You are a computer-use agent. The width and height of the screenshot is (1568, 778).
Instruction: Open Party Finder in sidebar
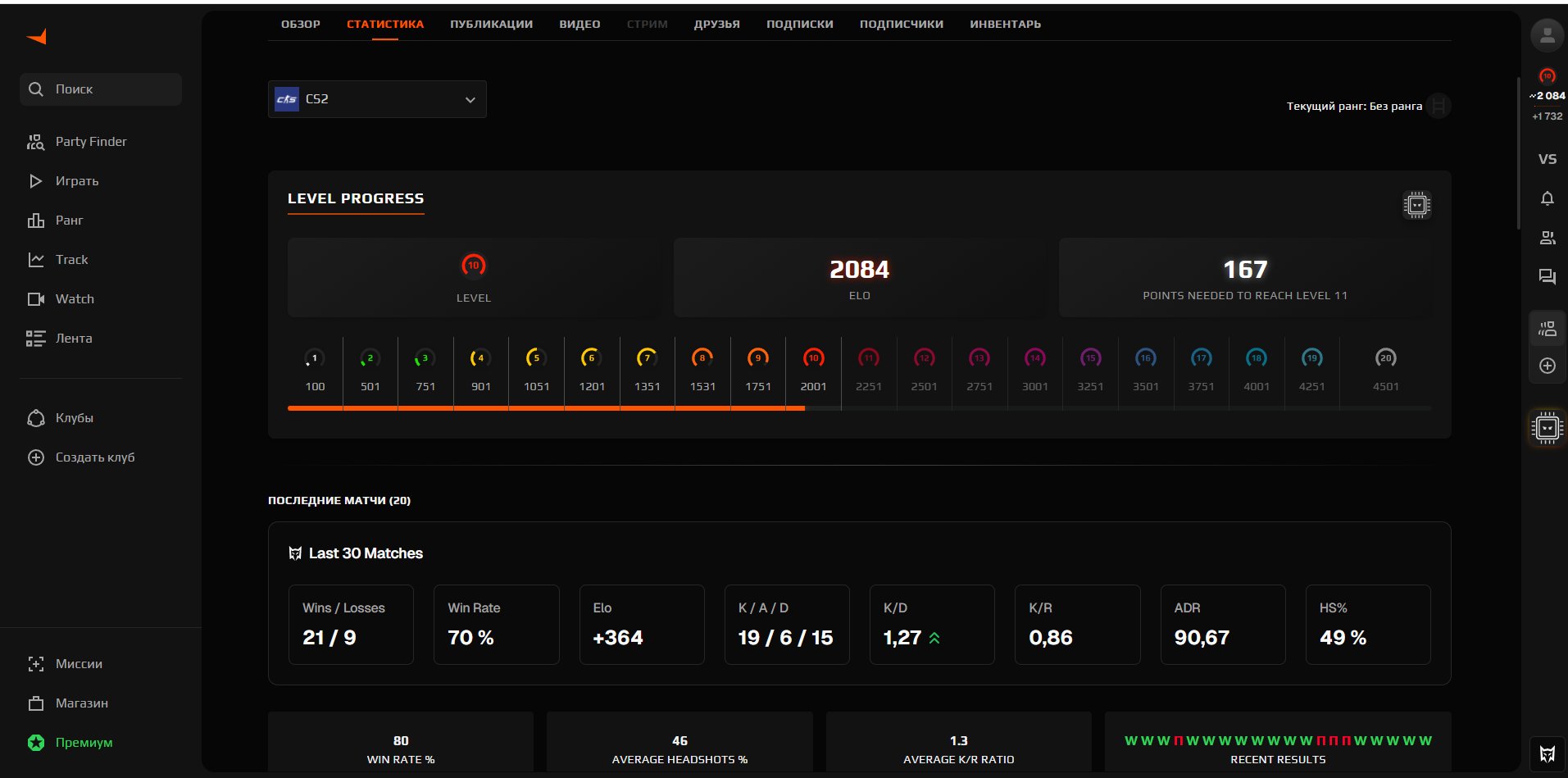click(x=90, y=142)
